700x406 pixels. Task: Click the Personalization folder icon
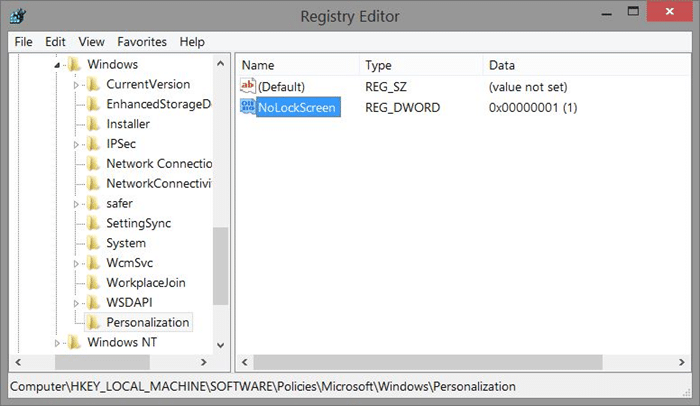93,322
